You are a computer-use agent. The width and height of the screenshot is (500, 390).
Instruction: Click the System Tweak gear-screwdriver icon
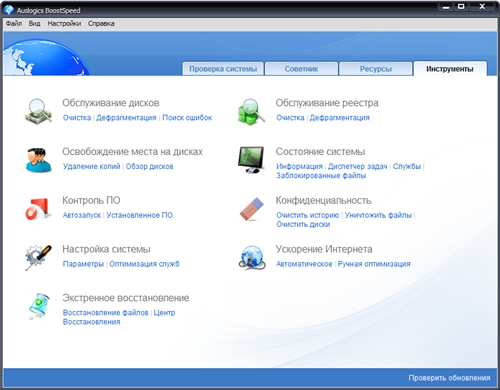click(x=38, y=257)
